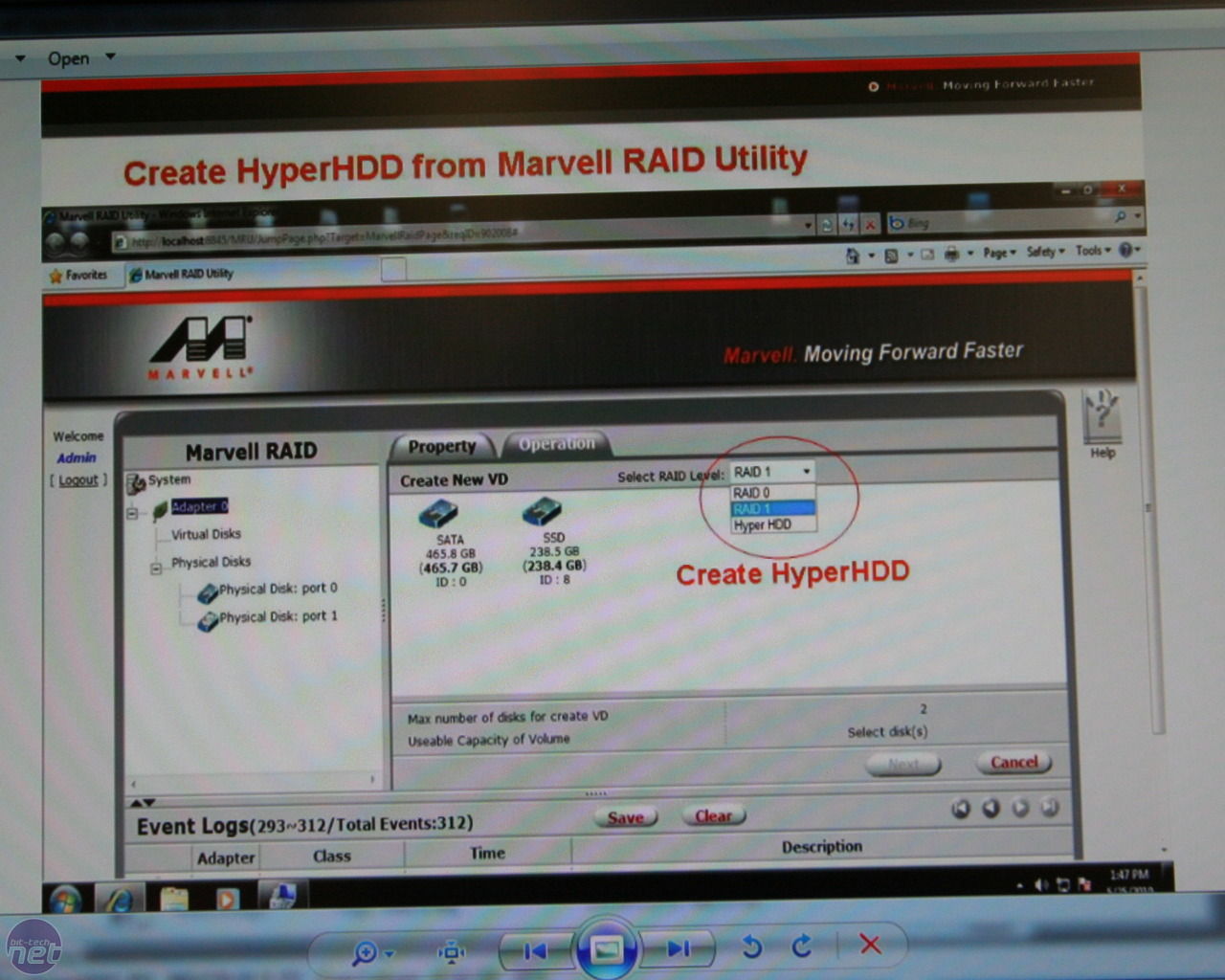This screenshot has width=1225, height=980.
Task: Start slideshow with center play button
Action: pos(607,949)
